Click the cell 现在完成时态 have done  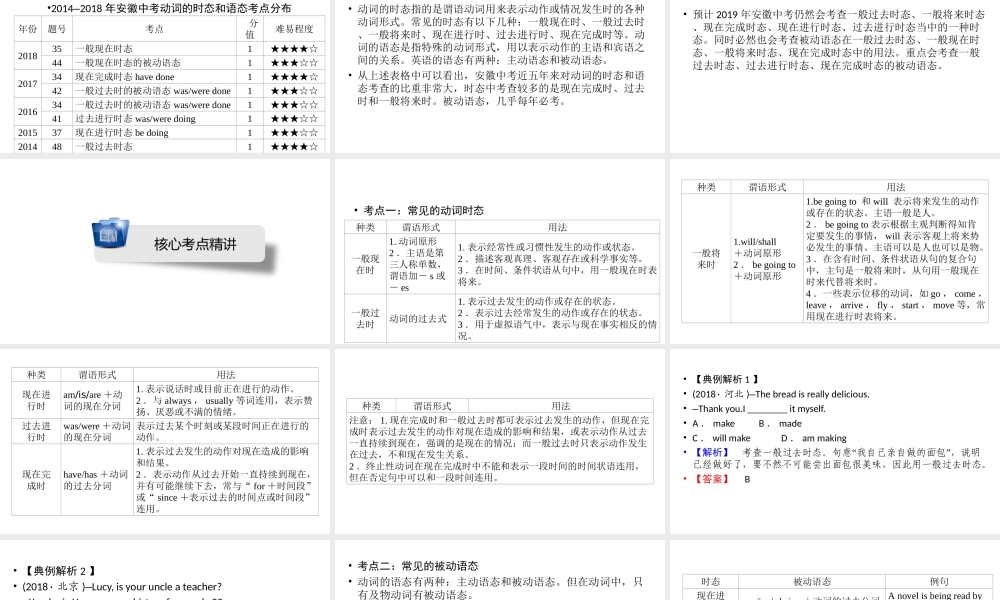click(154, 77)
